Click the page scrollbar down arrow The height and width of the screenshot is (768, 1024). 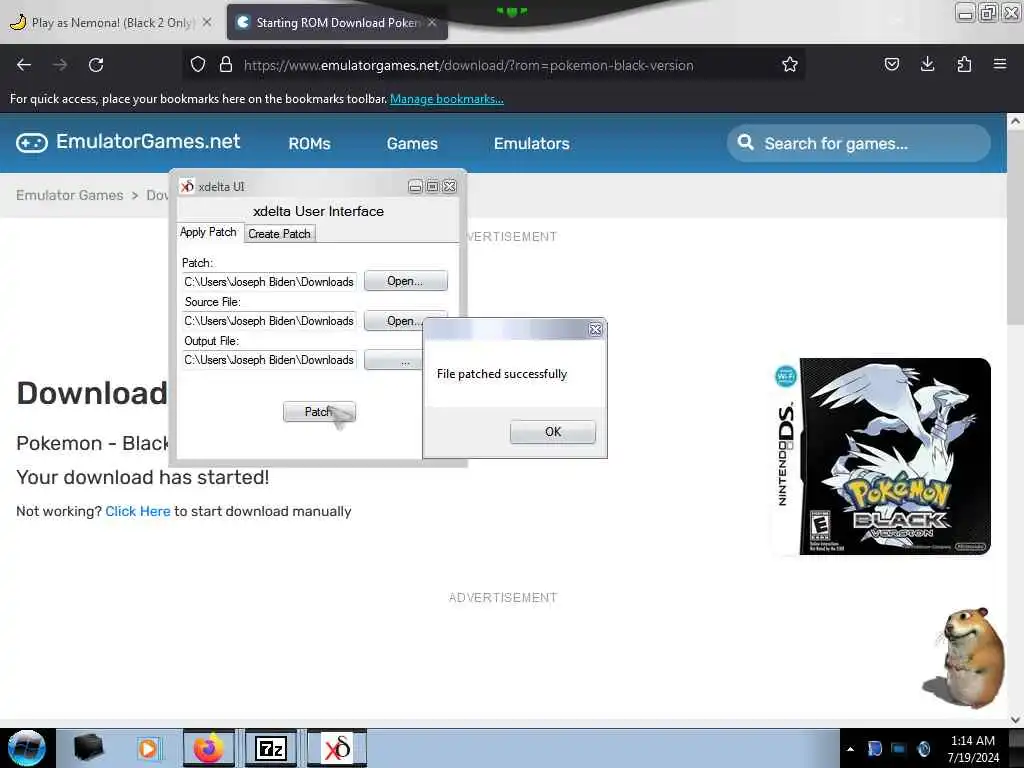(1015, 719)
